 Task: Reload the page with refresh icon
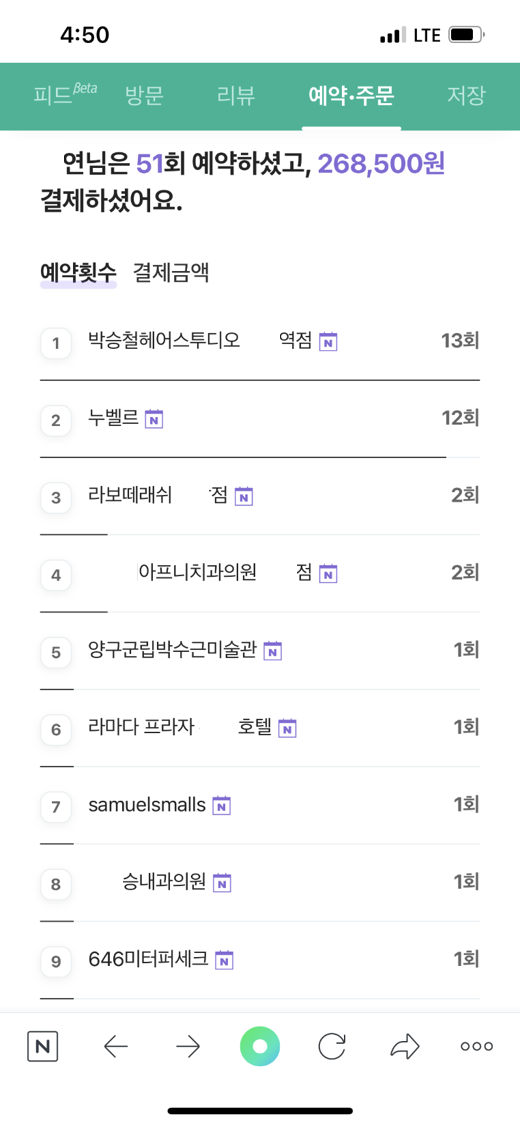332,1047
